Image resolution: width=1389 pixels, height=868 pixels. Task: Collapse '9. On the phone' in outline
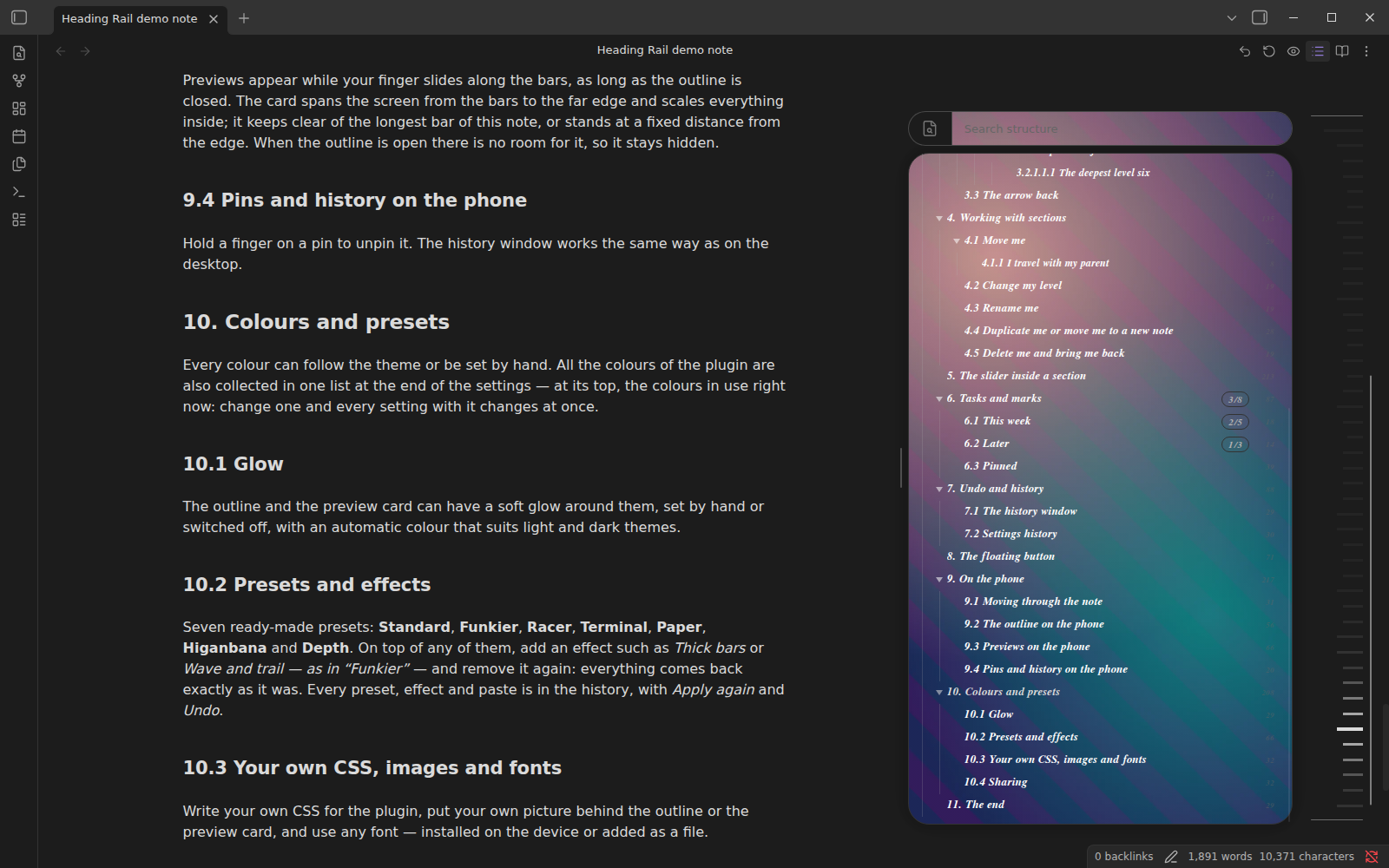coord(939,579)
